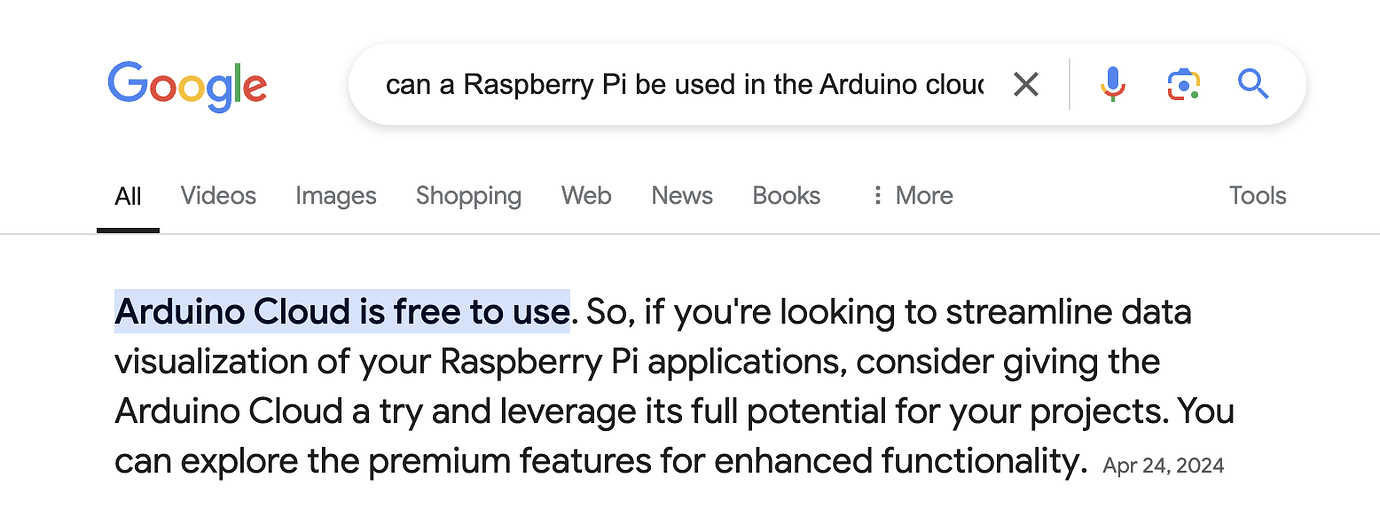1380x516 pixels.
Task: Click the three-dot icon beside More
Action: click(x=878, y=196)
